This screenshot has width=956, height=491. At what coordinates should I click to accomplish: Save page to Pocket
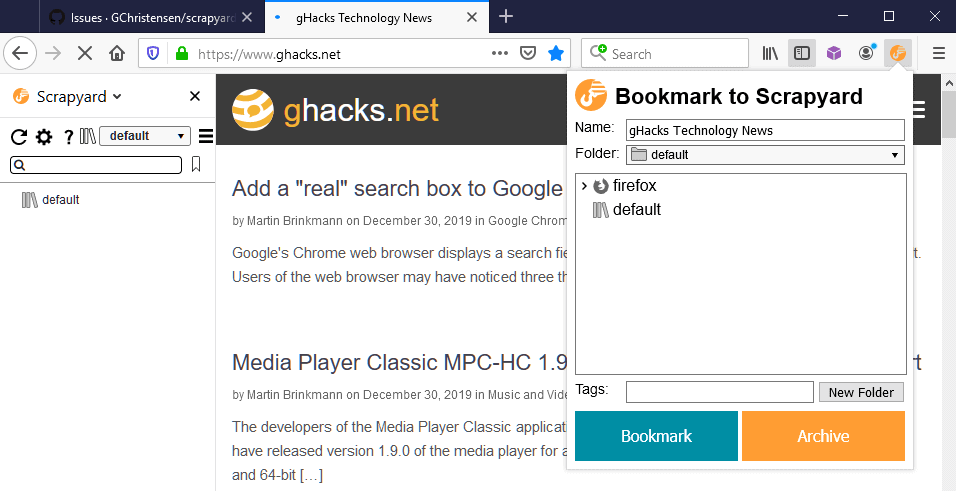[527, 54]
